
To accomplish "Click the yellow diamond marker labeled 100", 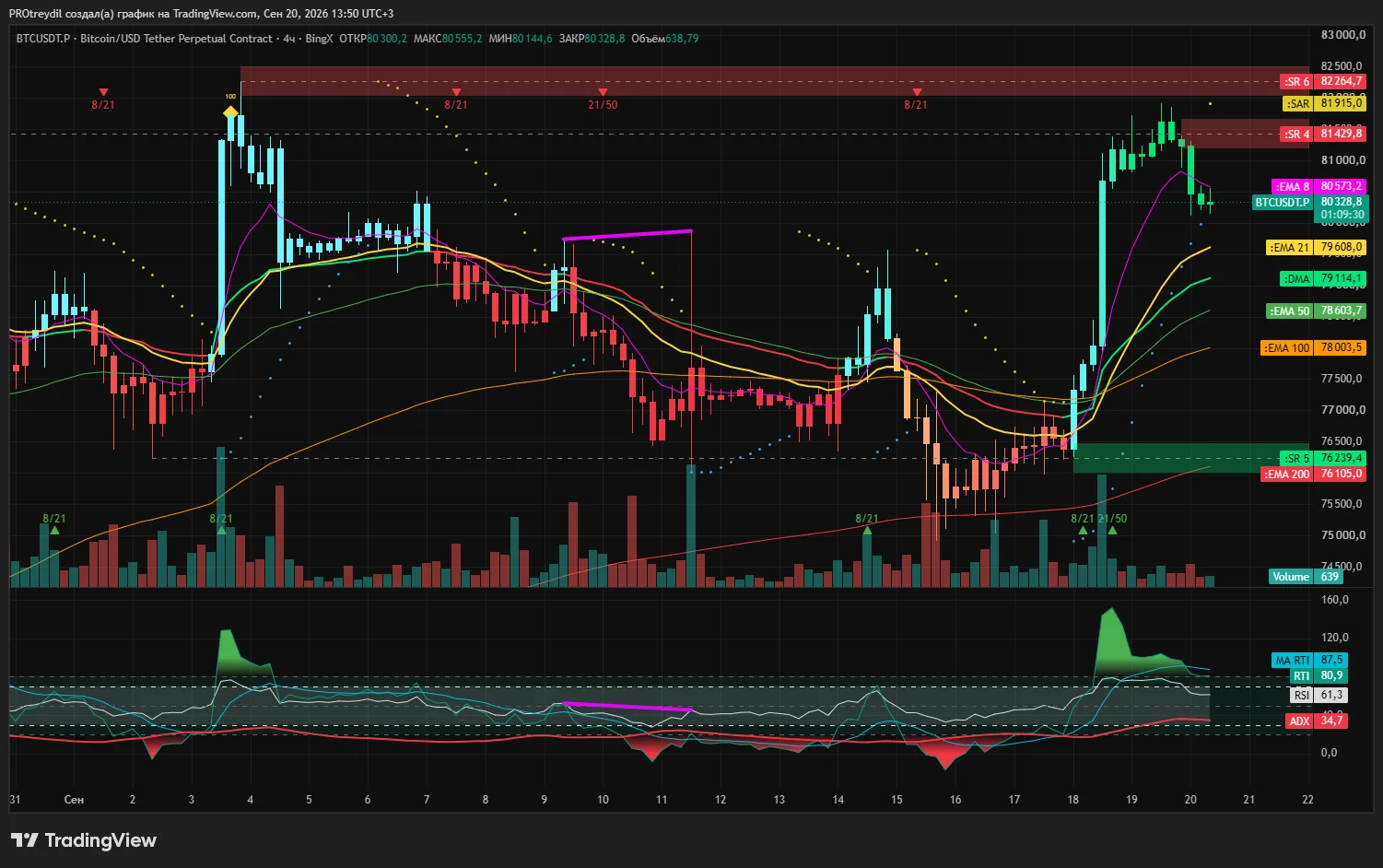I will tap(230, 112).
